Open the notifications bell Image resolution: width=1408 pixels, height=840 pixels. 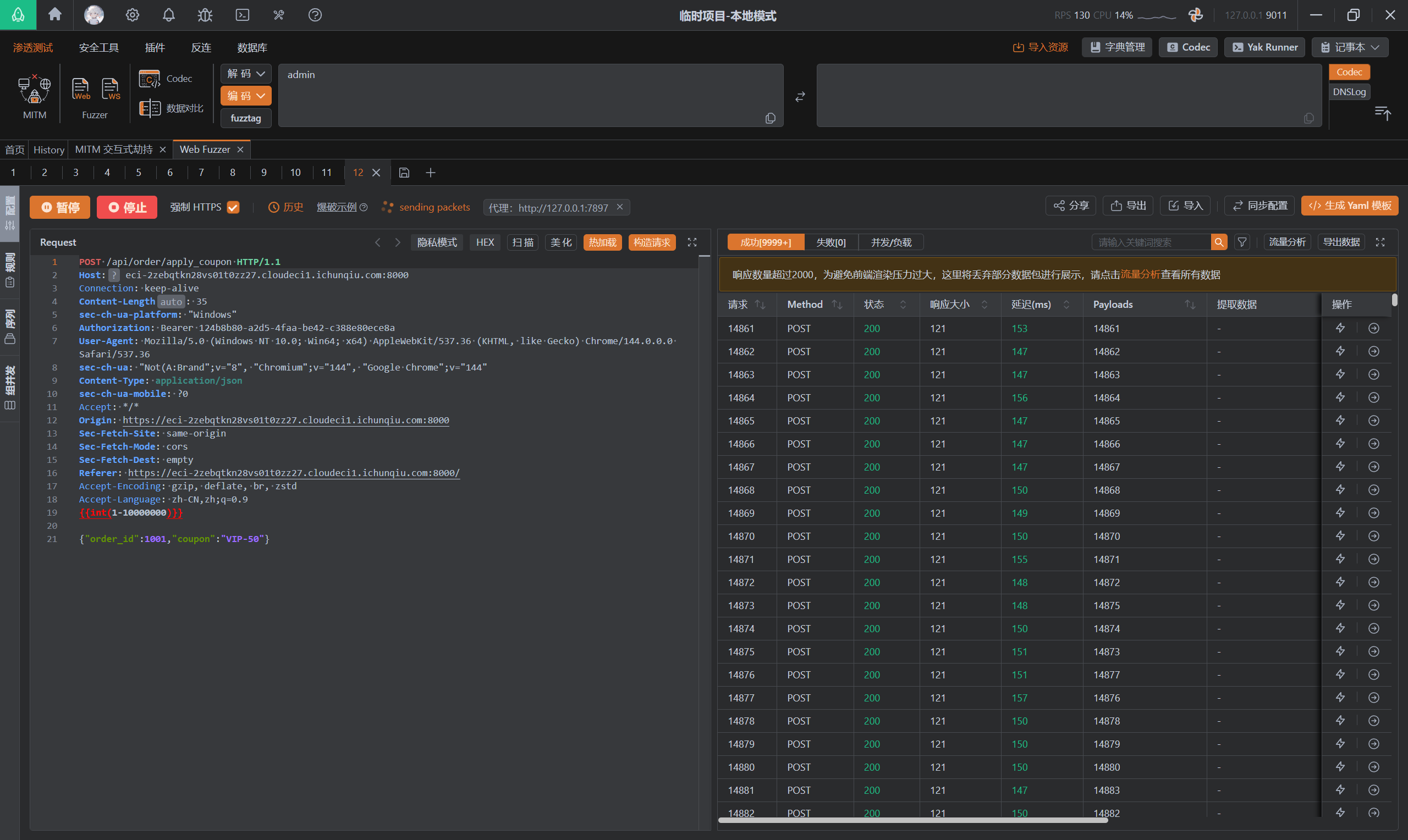[x=169, y=15]
